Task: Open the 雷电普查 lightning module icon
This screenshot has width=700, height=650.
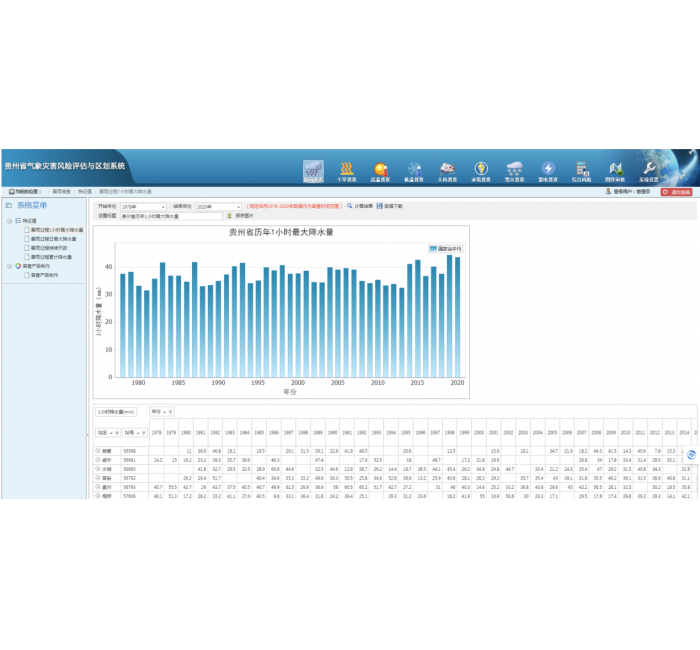Action: (548, 170)
